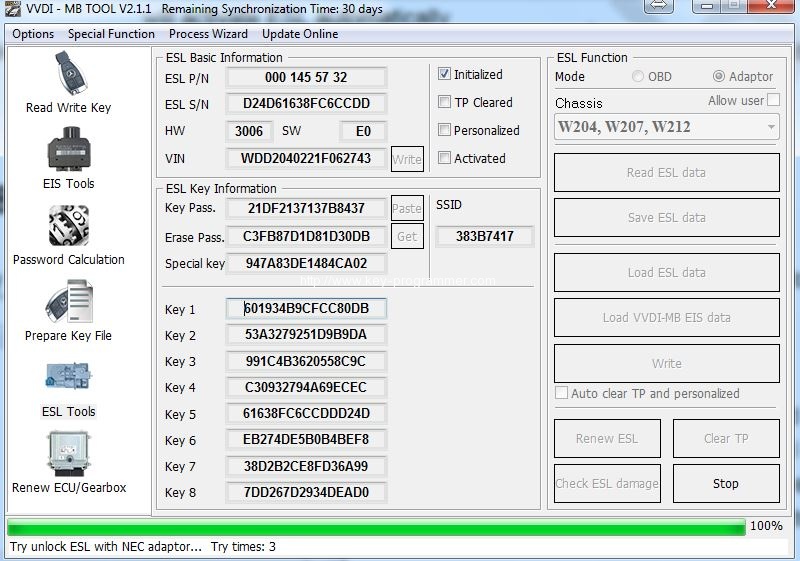Toggle the Initialized checkbox

(x=445, y=75)
